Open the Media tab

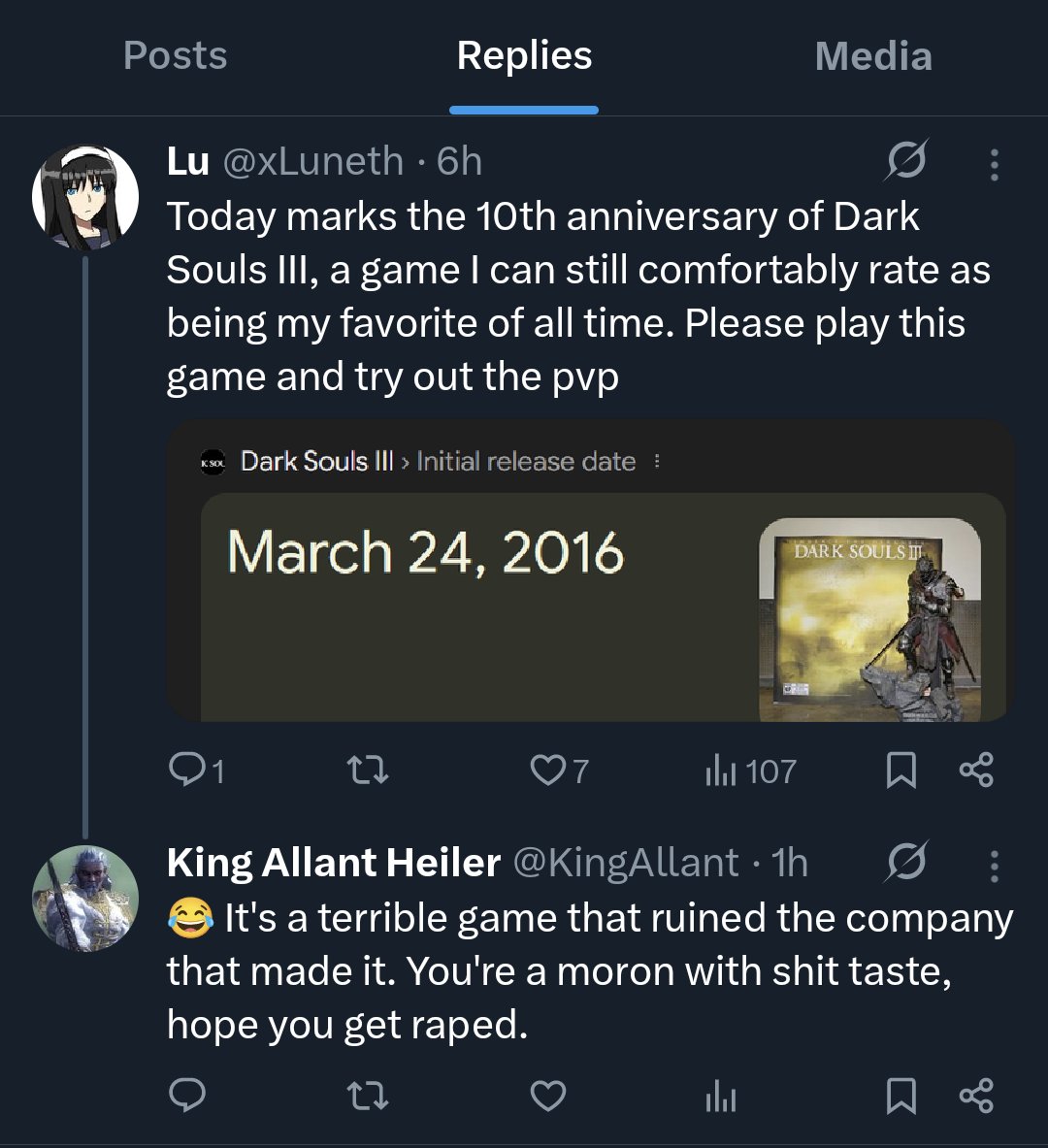click(873, 56)
